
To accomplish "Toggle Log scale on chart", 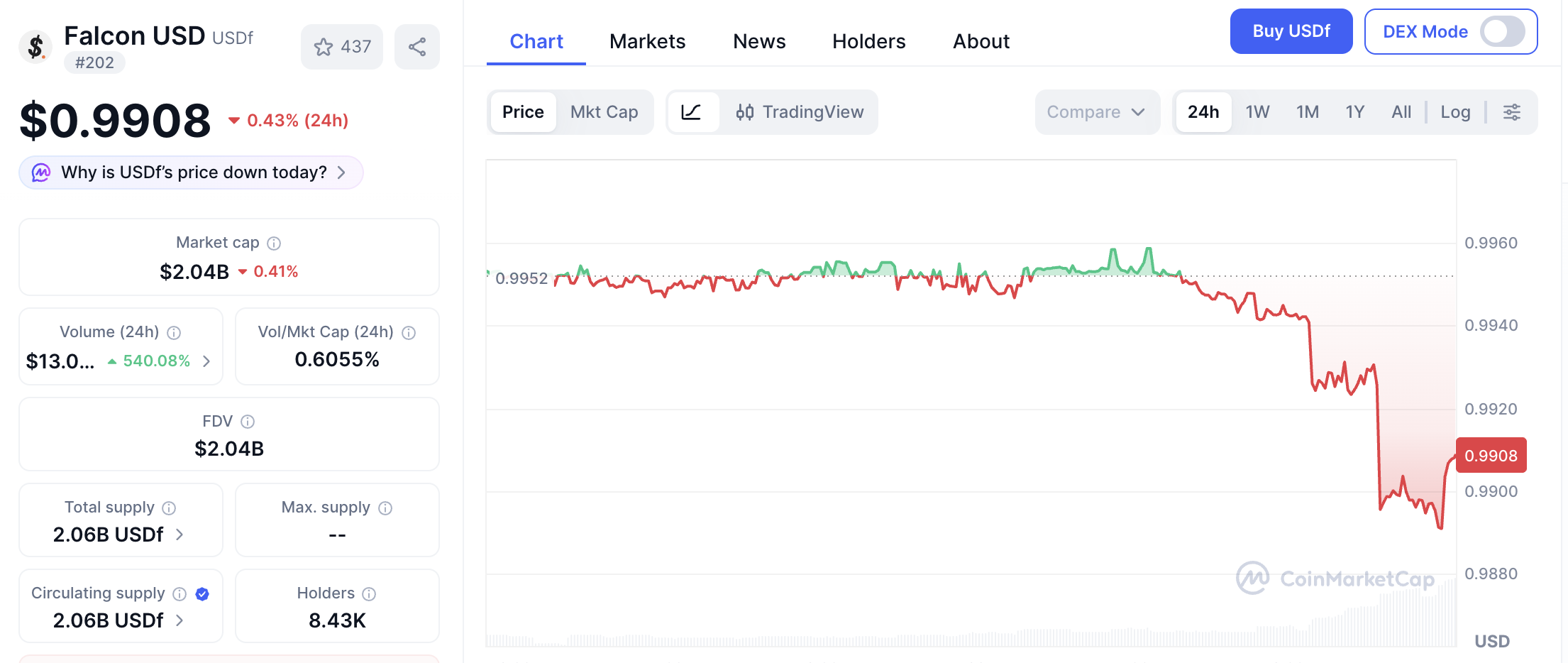I will 1455,112.
